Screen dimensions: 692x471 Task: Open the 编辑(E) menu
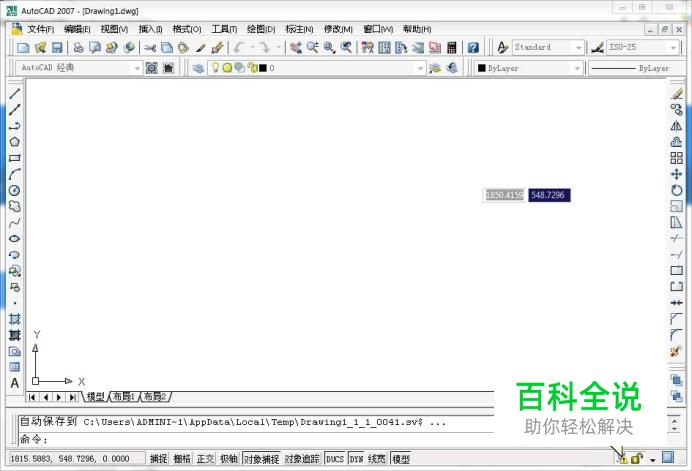point(77,29)
